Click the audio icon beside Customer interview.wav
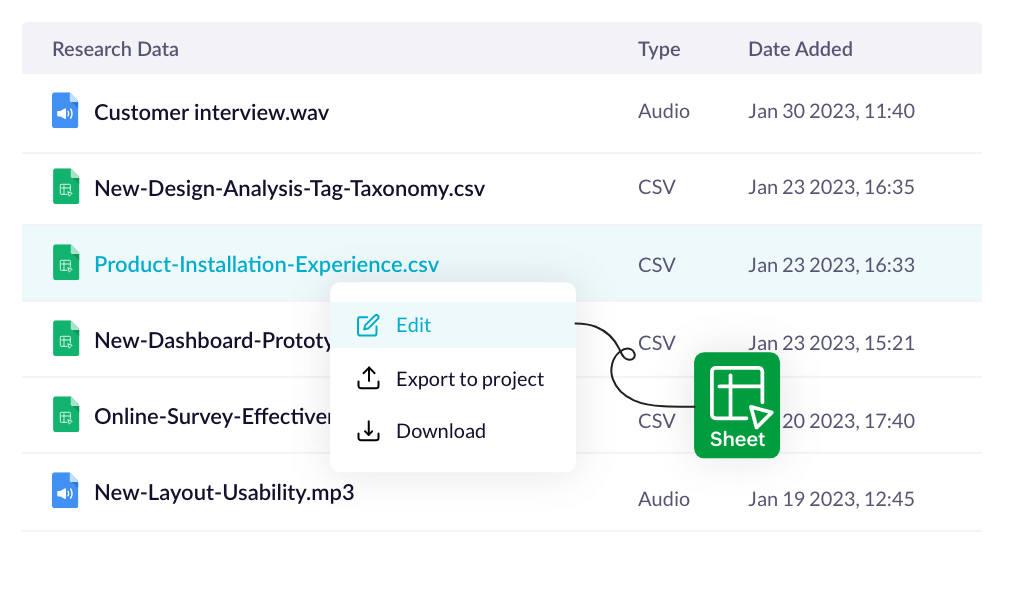The image size is (1010, 596). pos(64,110)
